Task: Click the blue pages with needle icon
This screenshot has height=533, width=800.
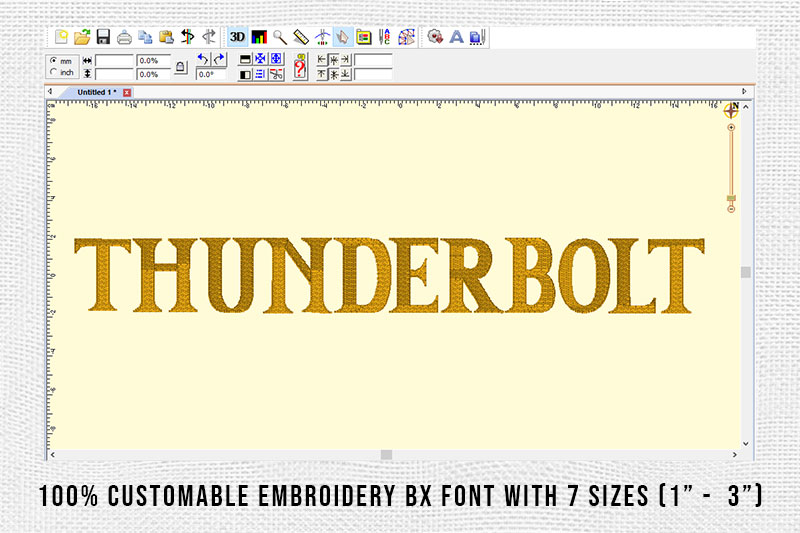Action: coord(478,37)
